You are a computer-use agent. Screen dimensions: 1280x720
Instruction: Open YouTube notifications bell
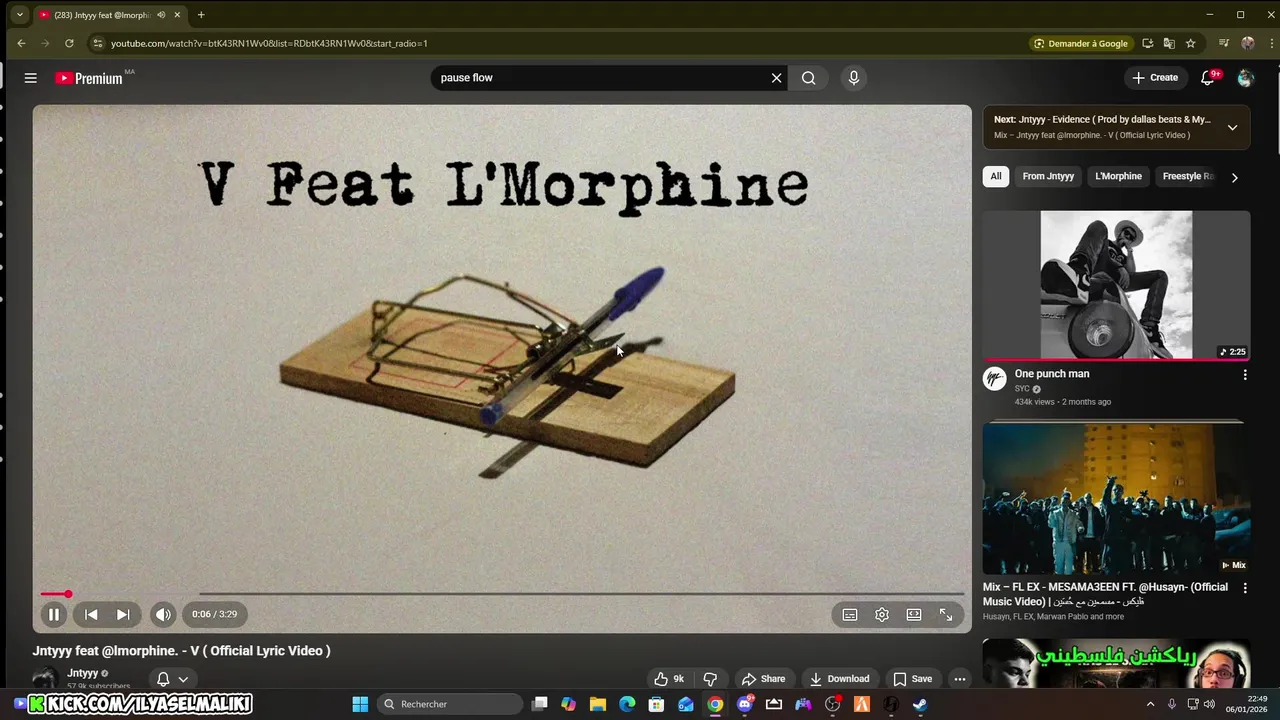click(x=1208, y=78)
